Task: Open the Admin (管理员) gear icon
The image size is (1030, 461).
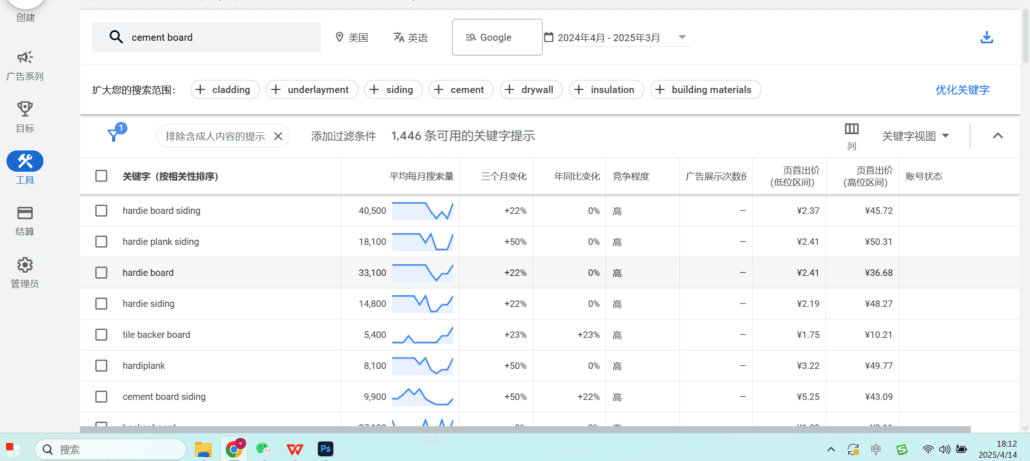Action: pyautogui.click(x=25, y=265)
